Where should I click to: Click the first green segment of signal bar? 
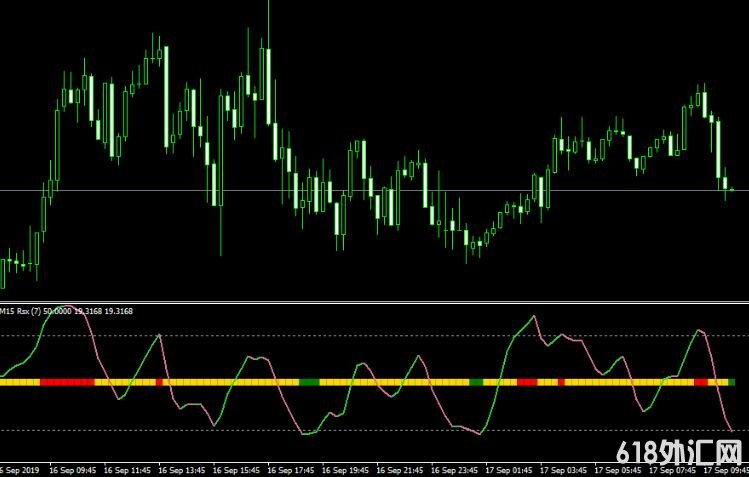pyautogui.click(x=310, y=382)
